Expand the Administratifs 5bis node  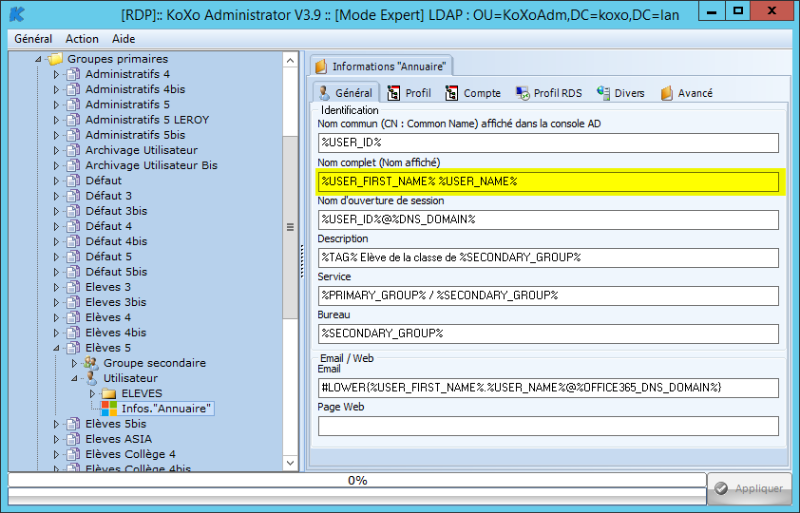pyautogui.click(x=56, y=135)
